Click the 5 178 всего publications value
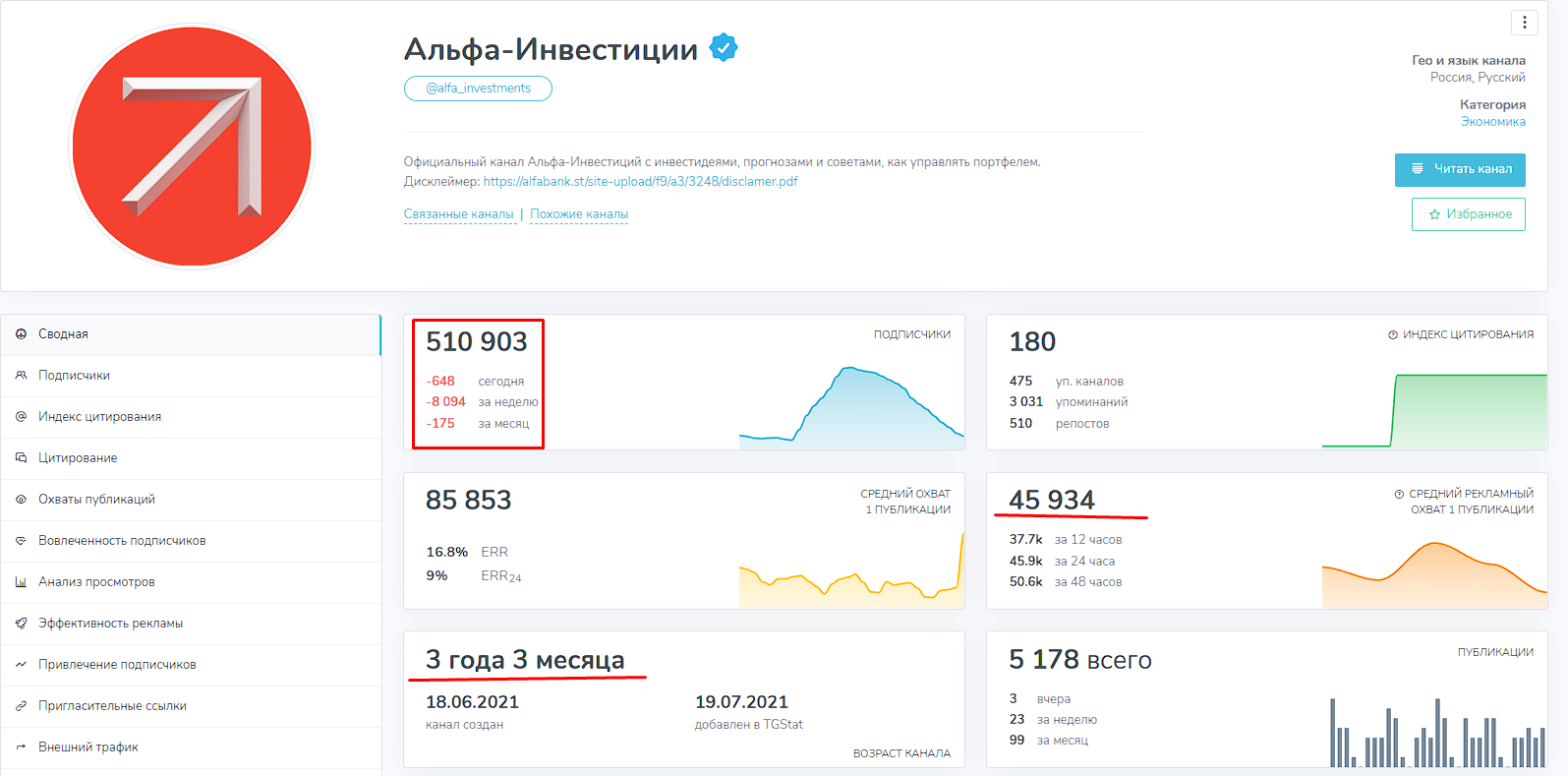Screen dimensions: 1568x776 (1080, 660)
